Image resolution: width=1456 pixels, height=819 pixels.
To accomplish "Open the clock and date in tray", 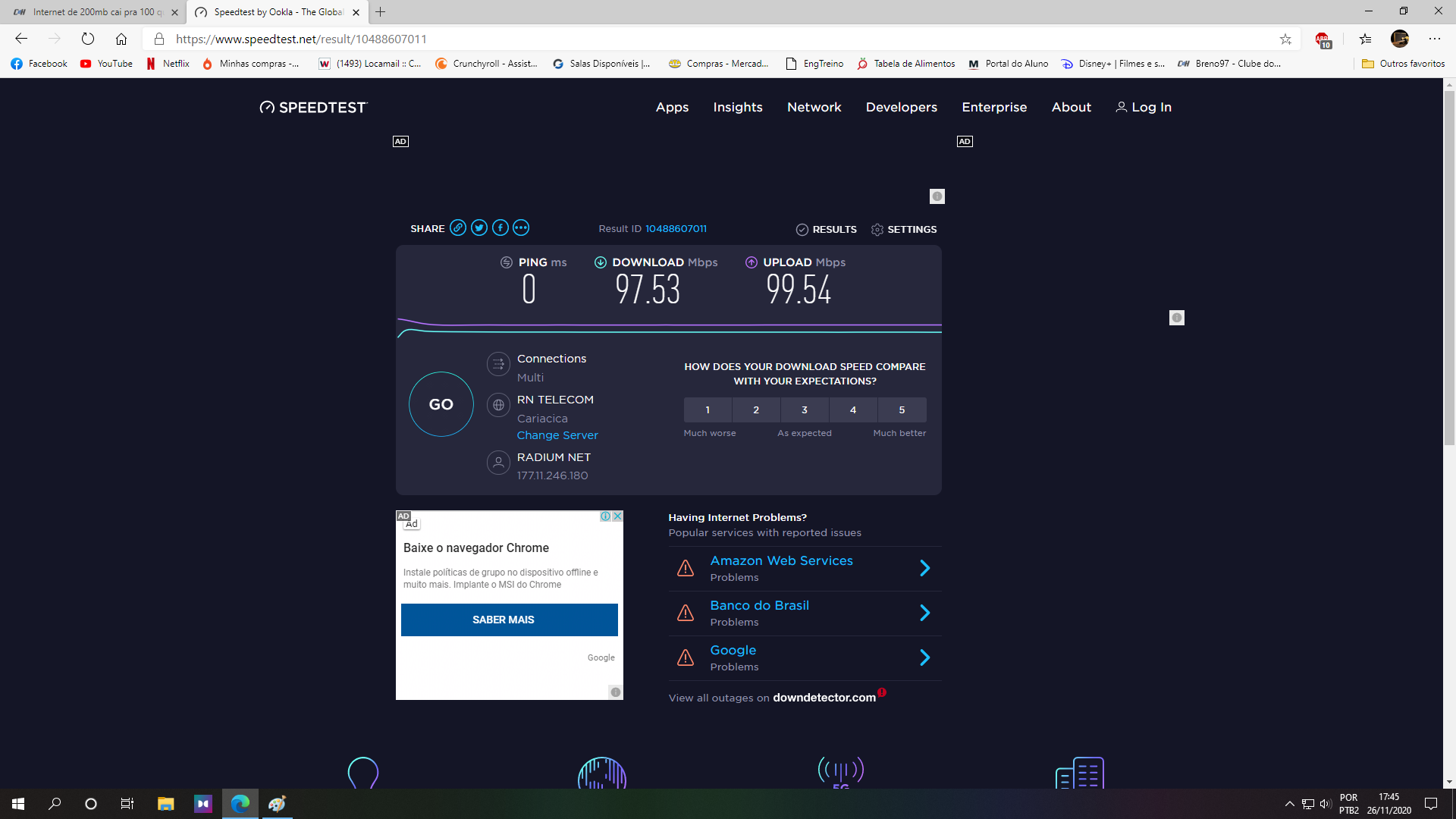I will point(1389,804).
